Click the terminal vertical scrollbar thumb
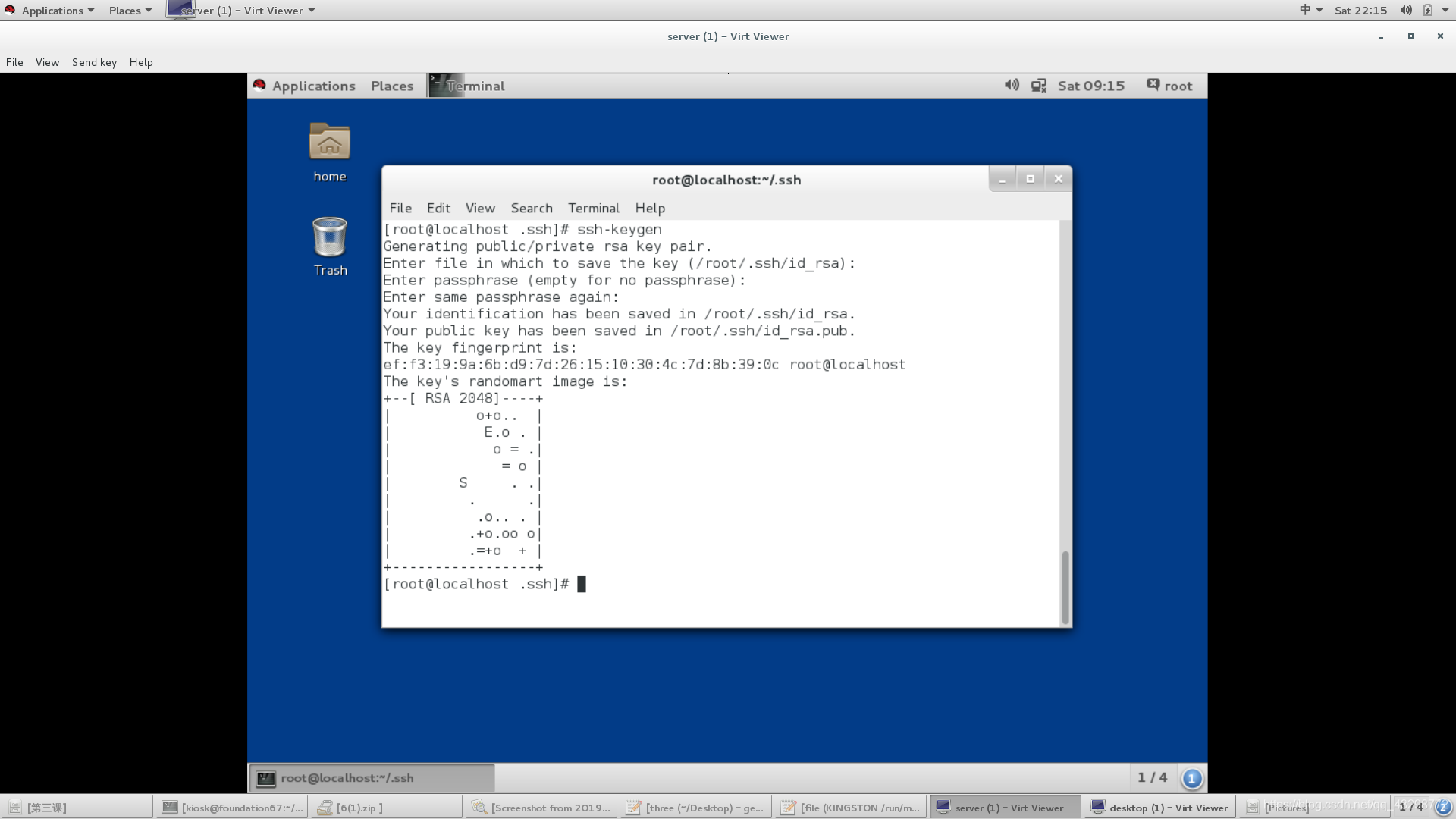Screen dimensions: 1456x819 coord(1065,588)
